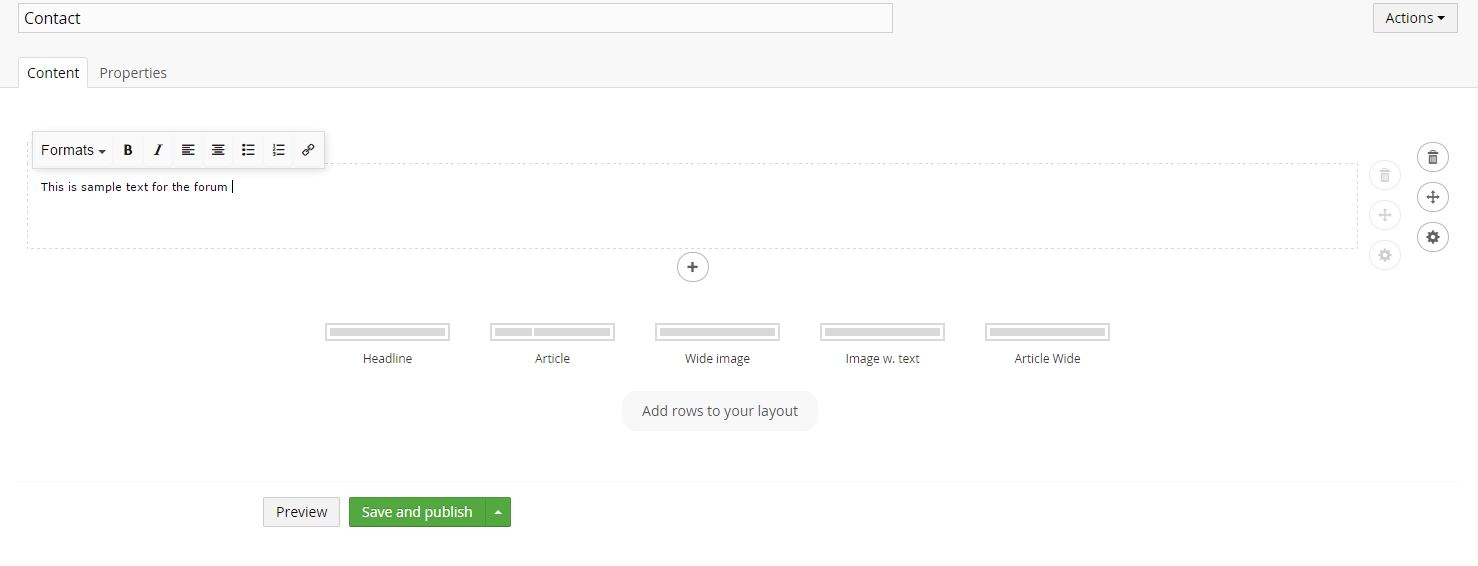Insert a bulleted list
Viewport: 1478px width, 566px height.
[x=248, y=150]
